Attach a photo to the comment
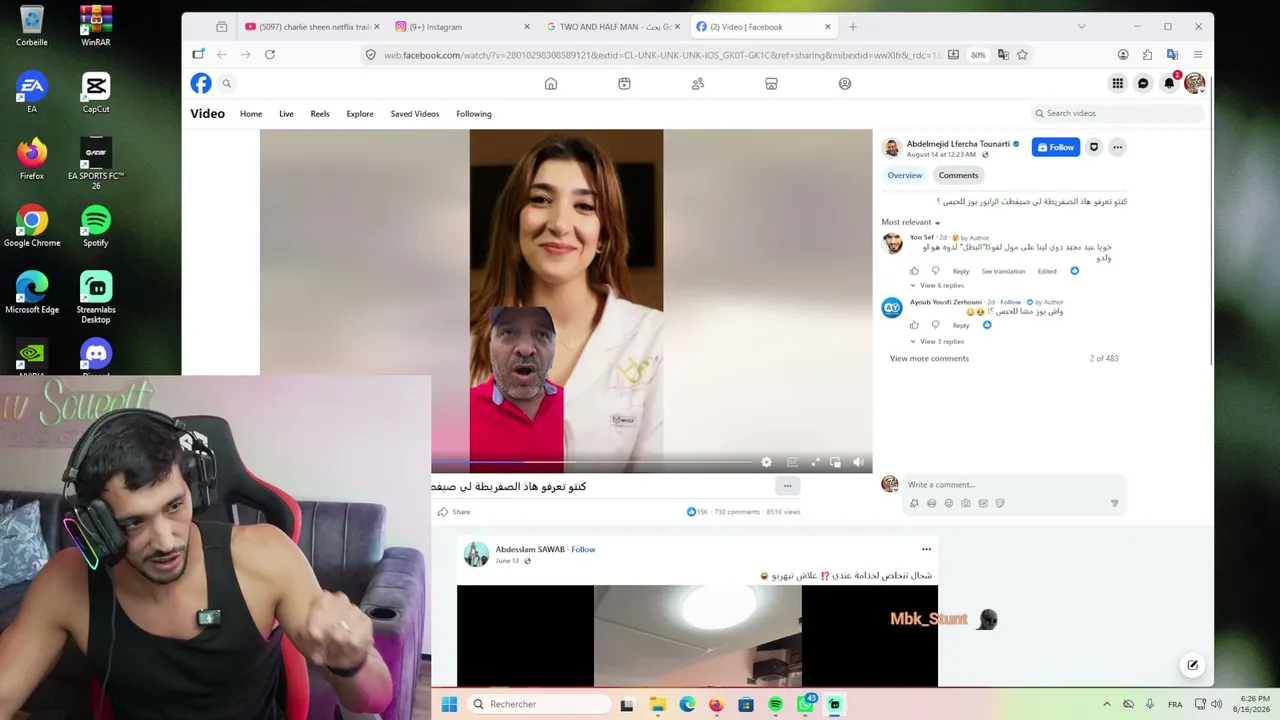The image size is (1280, 720). 966,504
